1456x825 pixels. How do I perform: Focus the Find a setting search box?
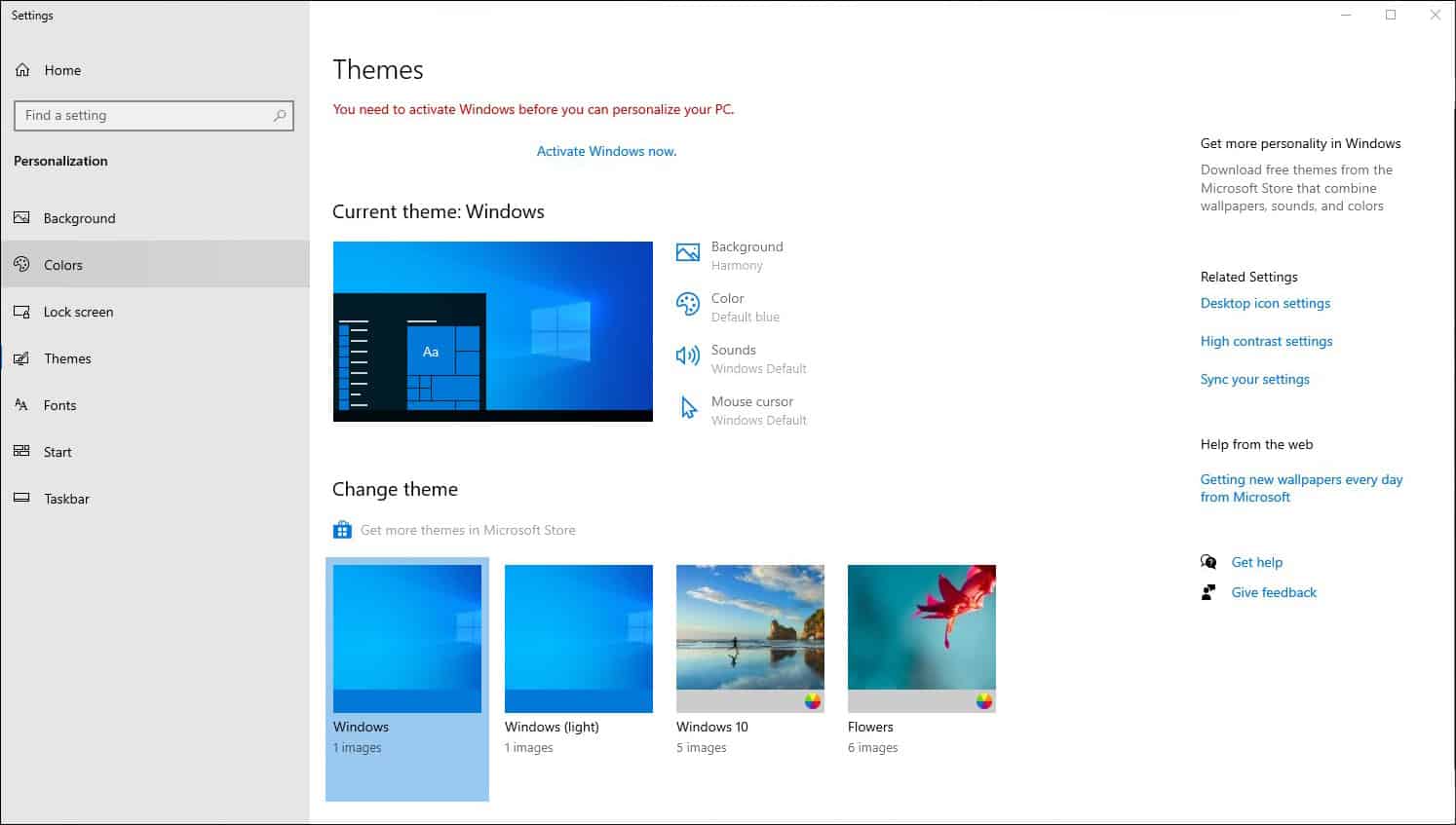tap(154, 115)
